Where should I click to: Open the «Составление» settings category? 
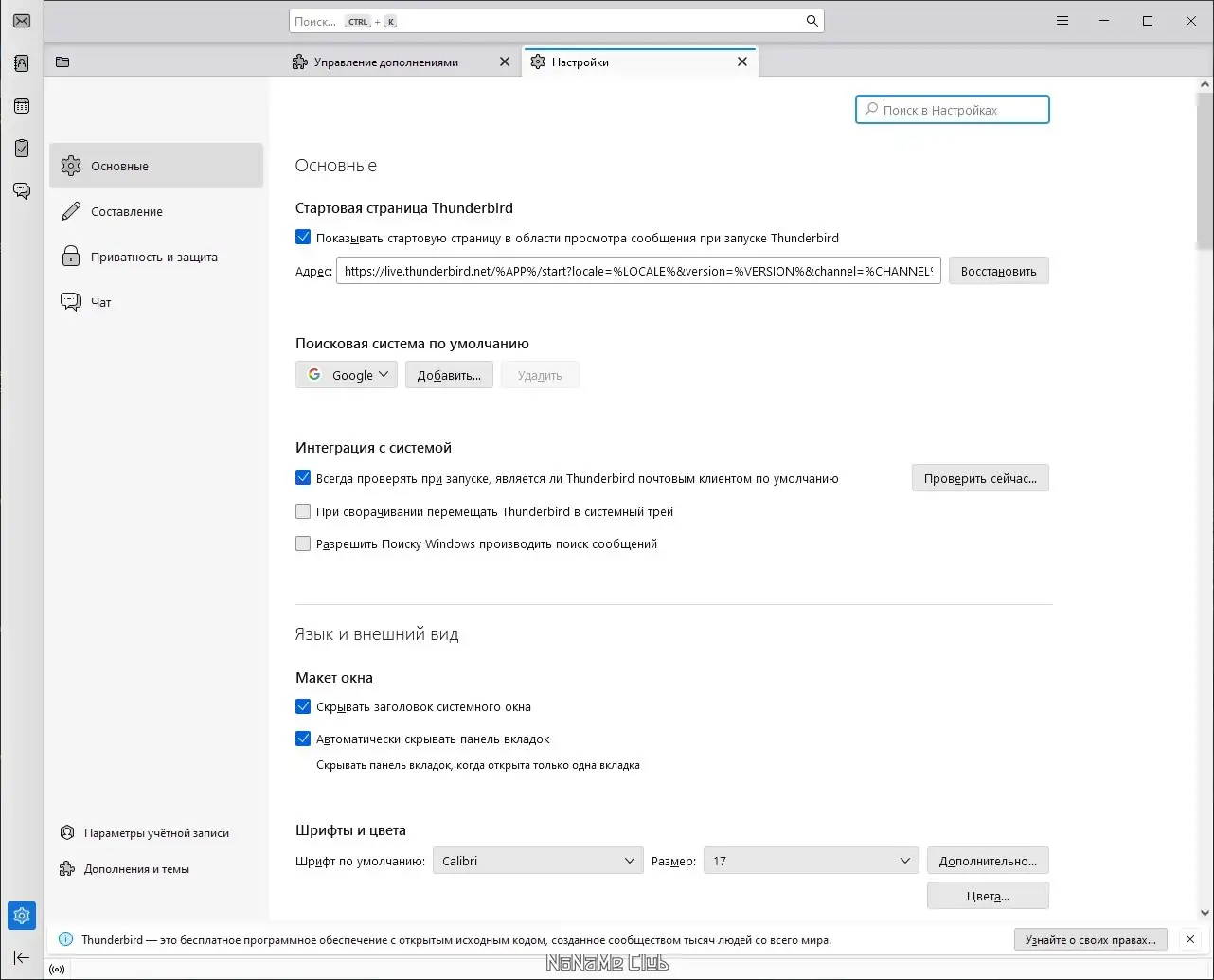156,211
